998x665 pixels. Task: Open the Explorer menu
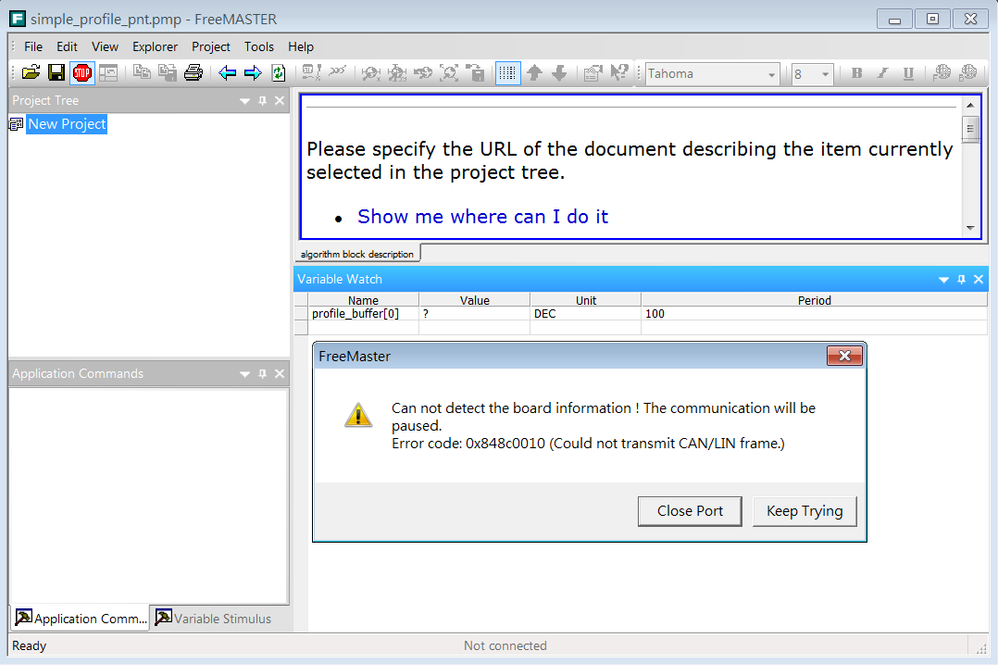(155, 46)
